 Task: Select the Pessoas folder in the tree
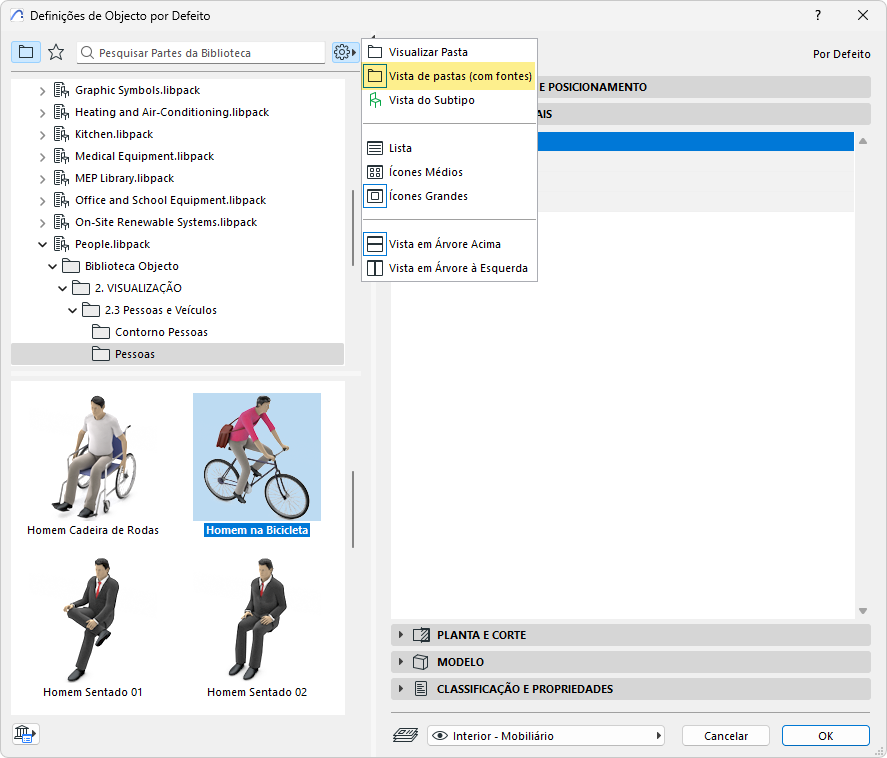(177, 354)
